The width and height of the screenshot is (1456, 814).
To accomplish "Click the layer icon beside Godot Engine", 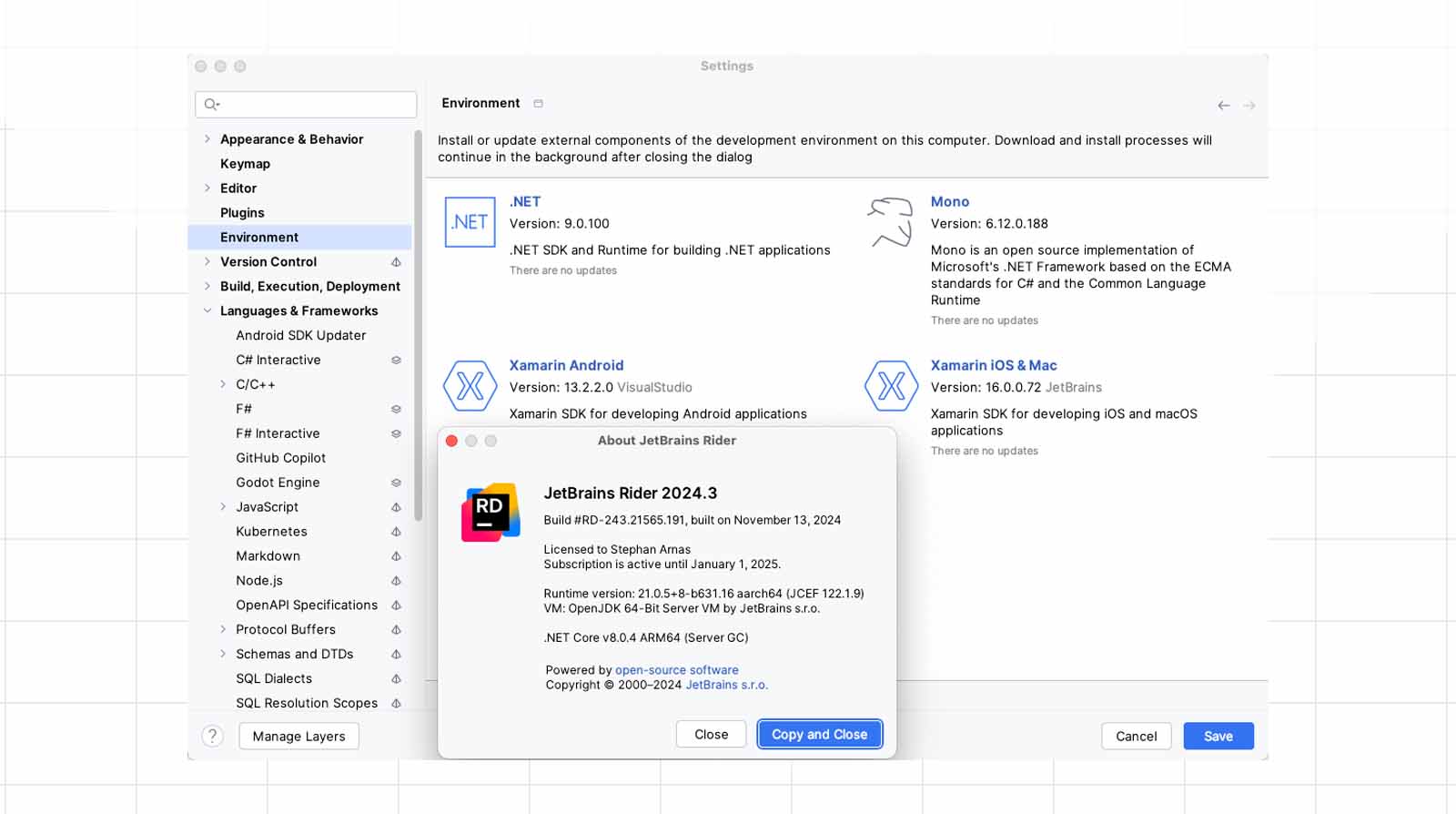I will click(396, 483).
